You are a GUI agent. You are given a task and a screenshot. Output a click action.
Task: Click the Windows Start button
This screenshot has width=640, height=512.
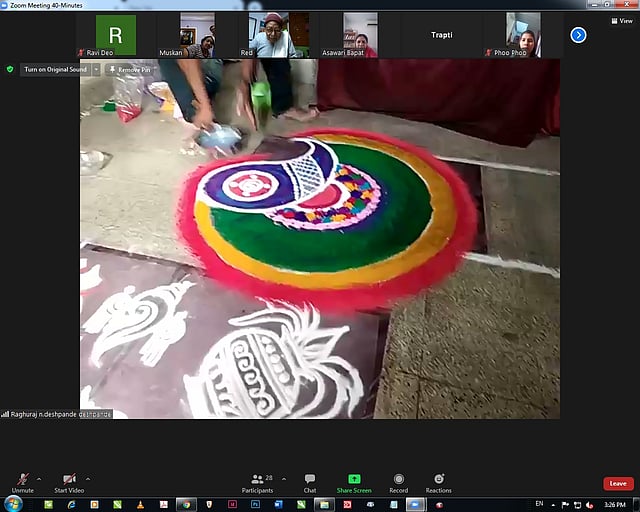tap(12, 504)
